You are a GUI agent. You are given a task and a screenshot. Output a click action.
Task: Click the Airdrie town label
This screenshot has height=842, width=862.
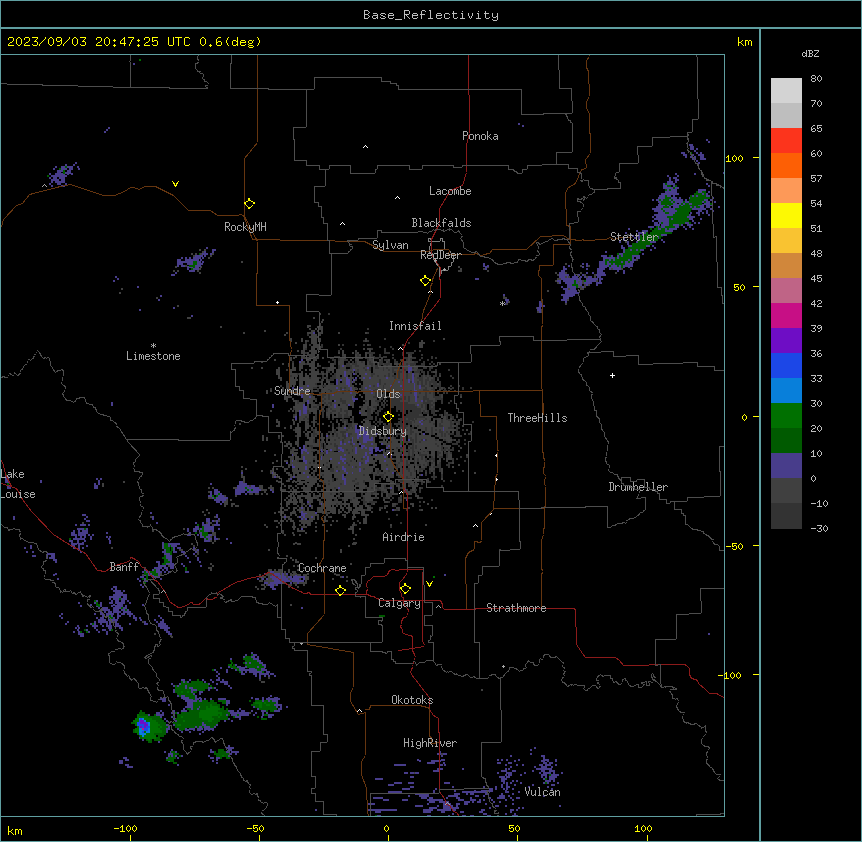pos(403,537)
